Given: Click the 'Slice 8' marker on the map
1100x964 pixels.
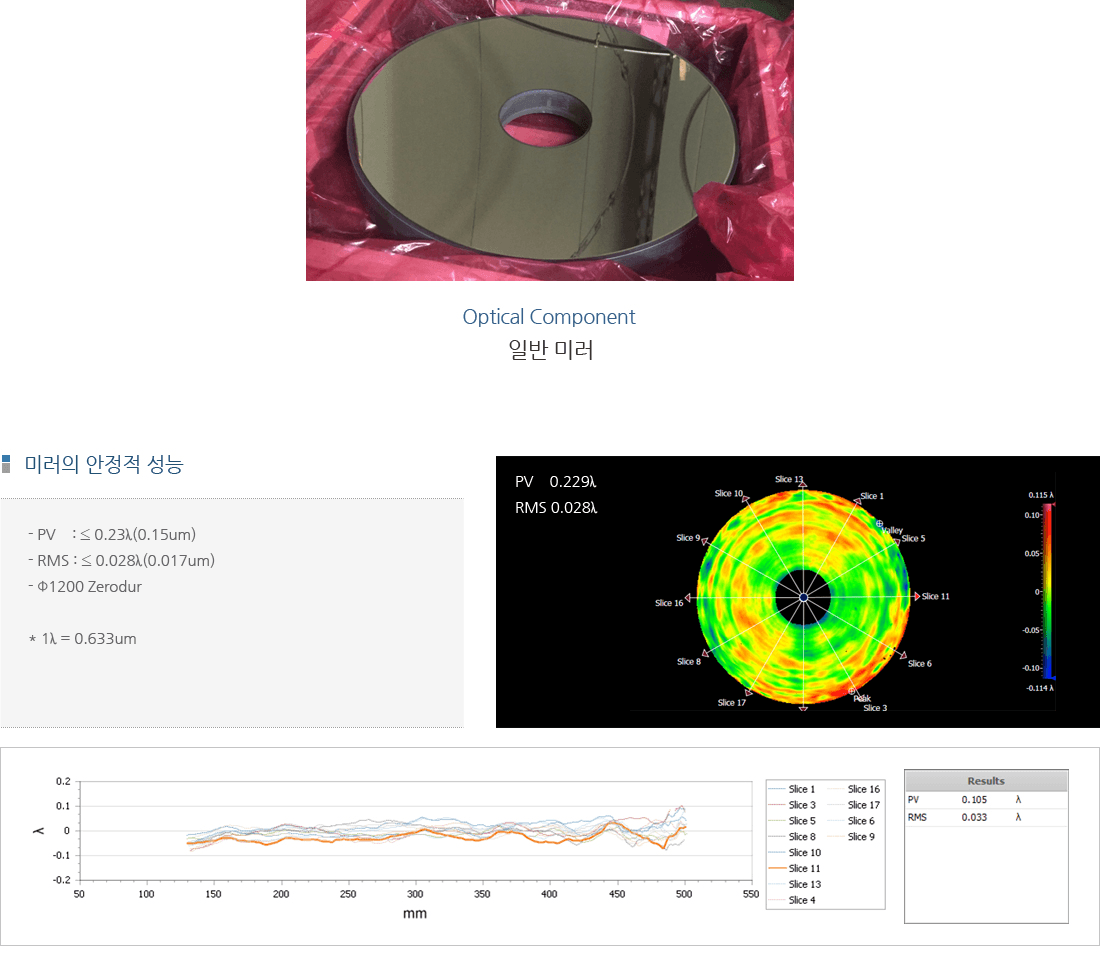Looking at the screenshot, I should pos(690,662).
